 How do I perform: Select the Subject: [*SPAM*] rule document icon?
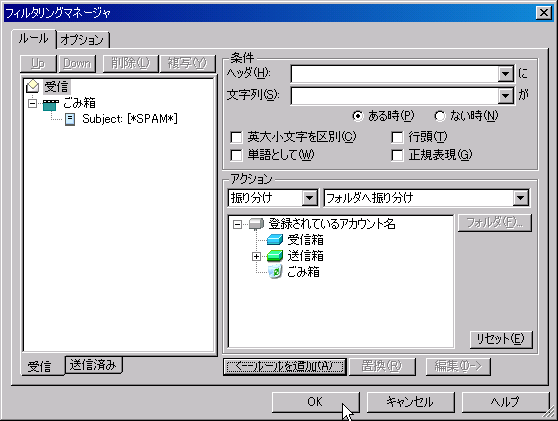[x=70, y=119]
